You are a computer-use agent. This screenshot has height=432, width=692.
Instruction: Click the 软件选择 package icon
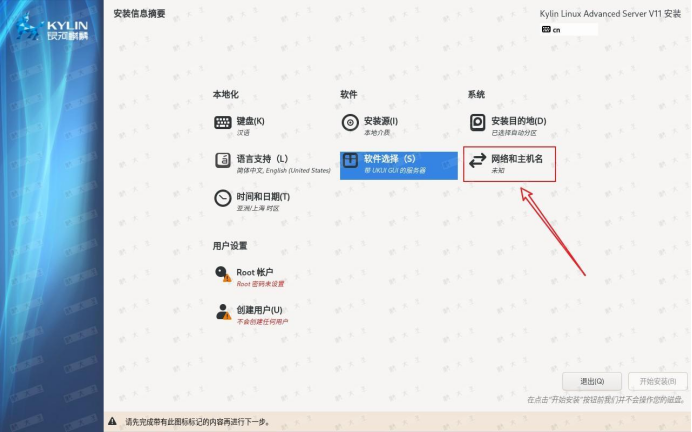click(x=350, y=160)
